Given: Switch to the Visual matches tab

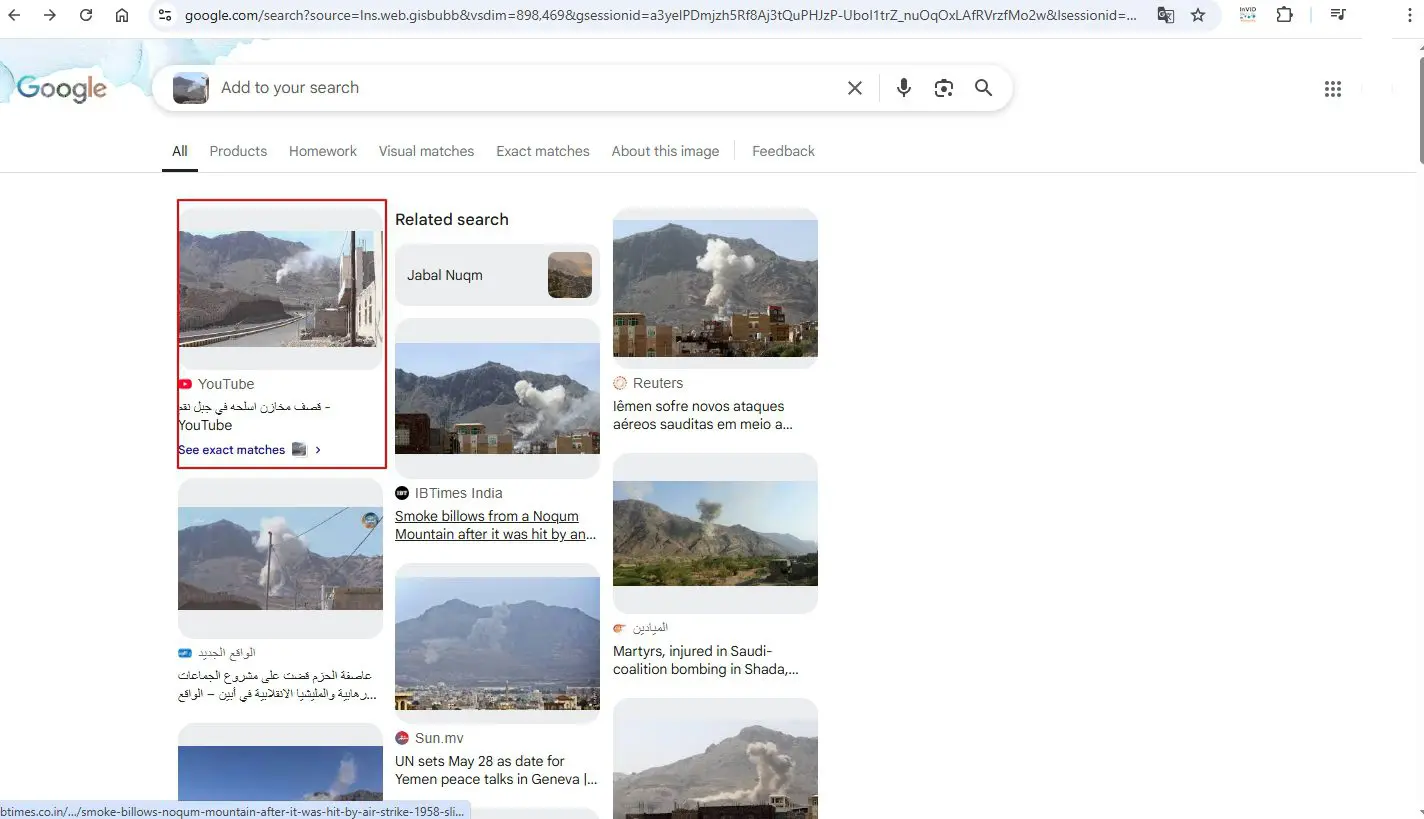Looking at the screenshot, I should pyautogui.click(x=426, y=151).
